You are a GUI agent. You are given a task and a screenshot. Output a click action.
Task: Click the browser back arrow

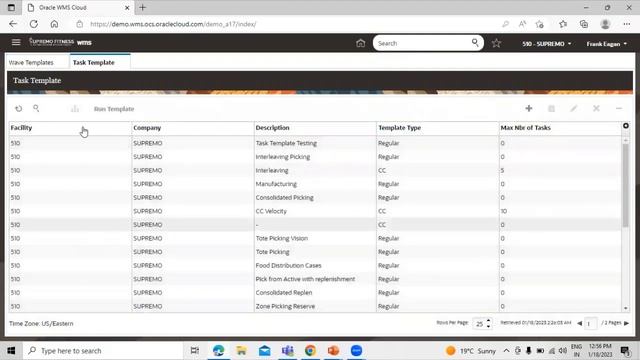[13, 24]
